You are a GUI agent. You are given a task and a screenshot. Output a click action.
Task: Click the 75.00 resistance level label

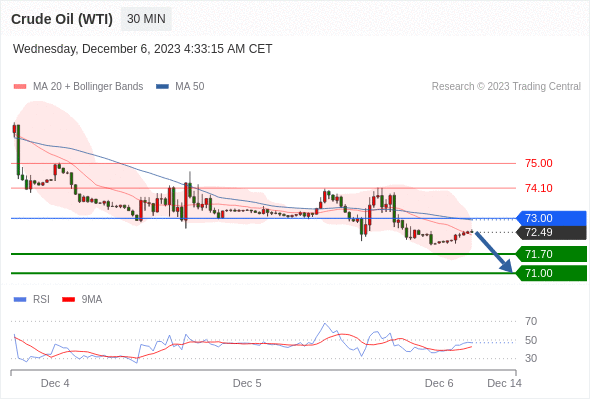click(x=539, y=163)
